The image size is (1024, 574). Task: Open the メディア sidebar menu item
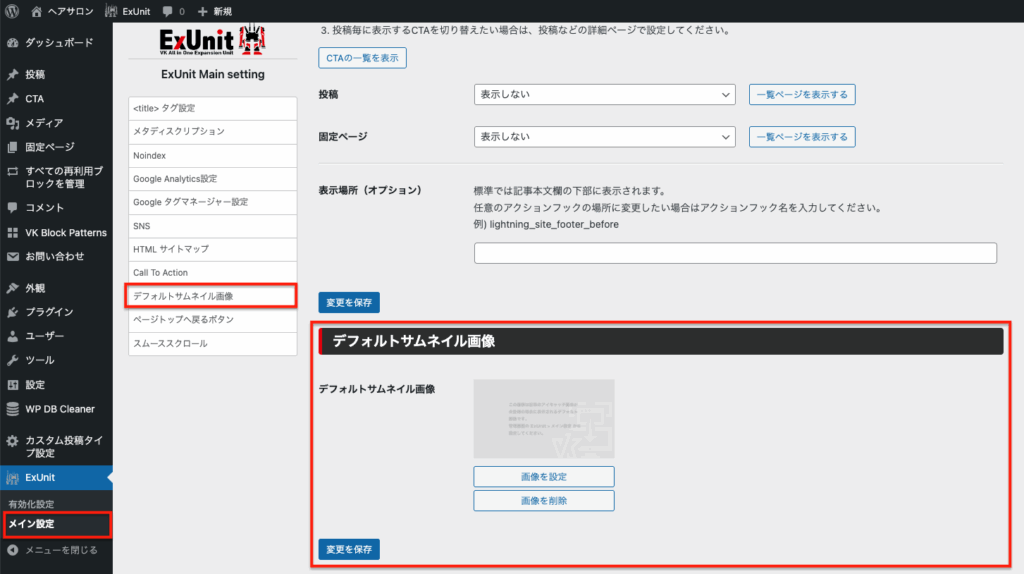pyautogui.click(x=43, y=123)
